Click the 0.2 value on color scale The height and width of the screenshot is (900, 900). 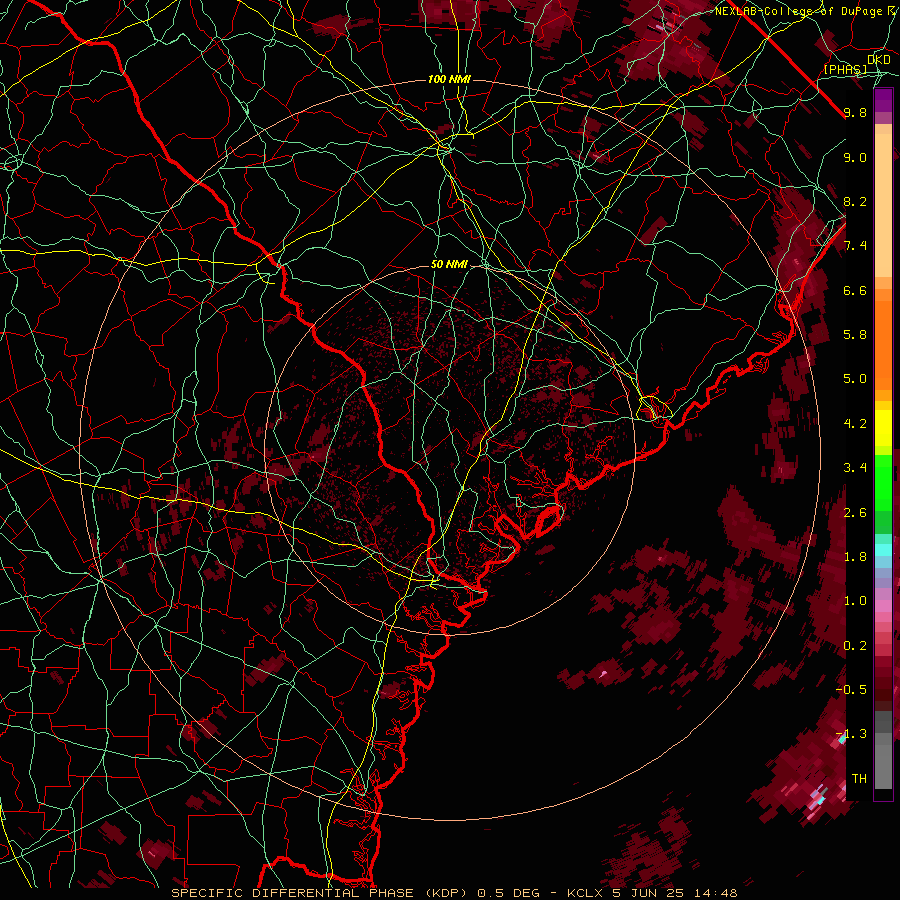(x=855, y=646)
